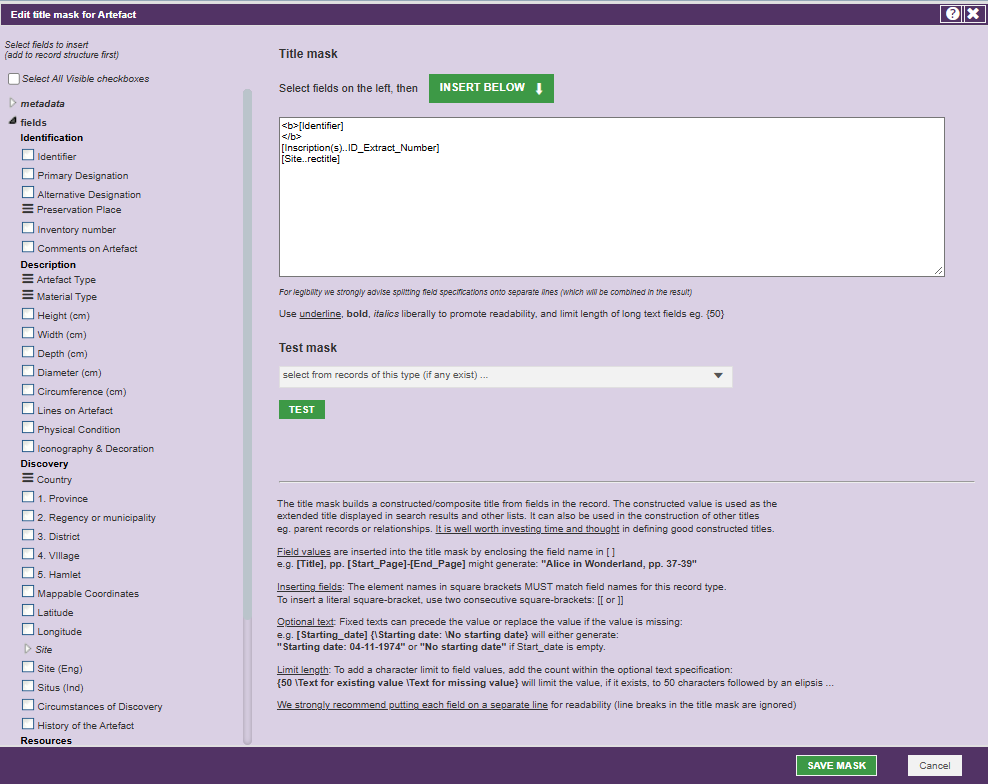Click the Preservation Place list icon
The height and width of the screenshot is (784, 988).
click(x=28, y=209)
